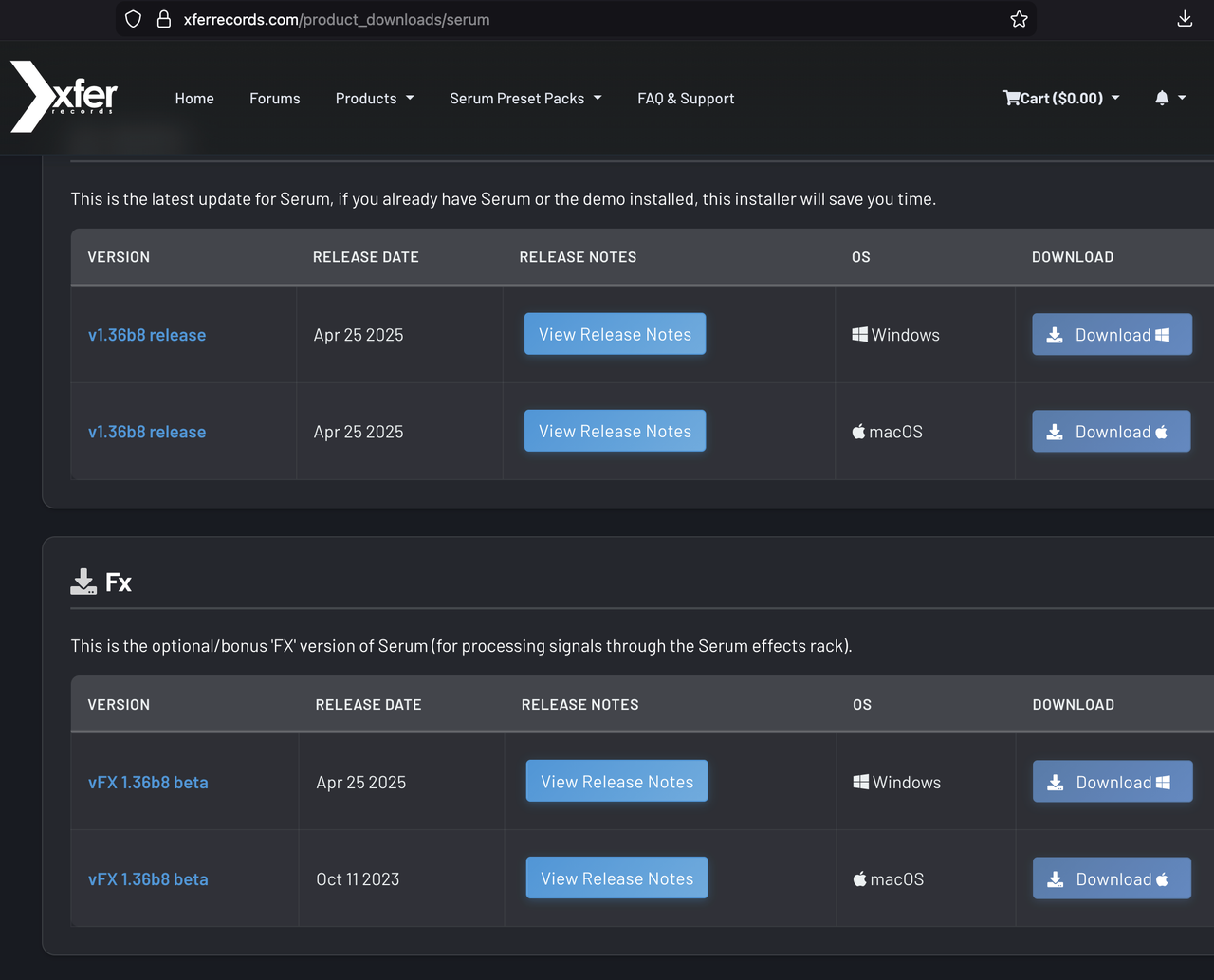This screenshot has width=1214, height=980.
Task: Open the browser downloads icon
Action: (x=1185, y=19)
